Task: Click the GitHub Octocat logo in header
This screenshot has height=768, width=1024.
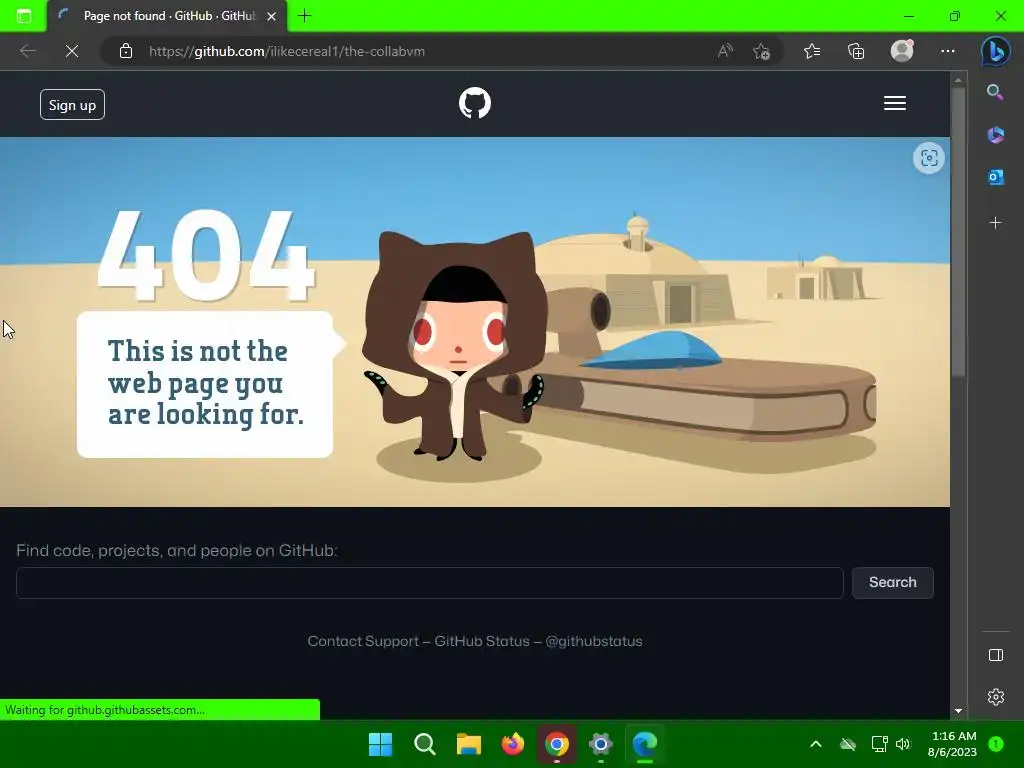Action: pyautogui.click(x=475, y=103)
